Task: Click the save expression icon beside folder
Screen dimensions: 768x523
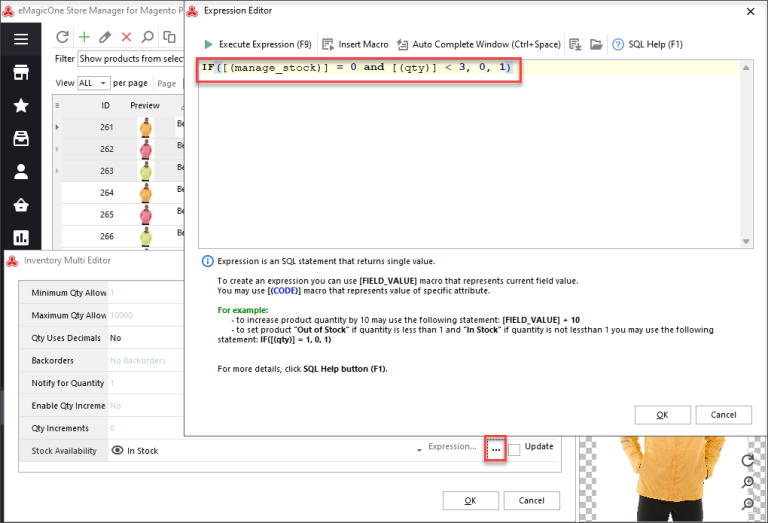Action: pos(575,45)
